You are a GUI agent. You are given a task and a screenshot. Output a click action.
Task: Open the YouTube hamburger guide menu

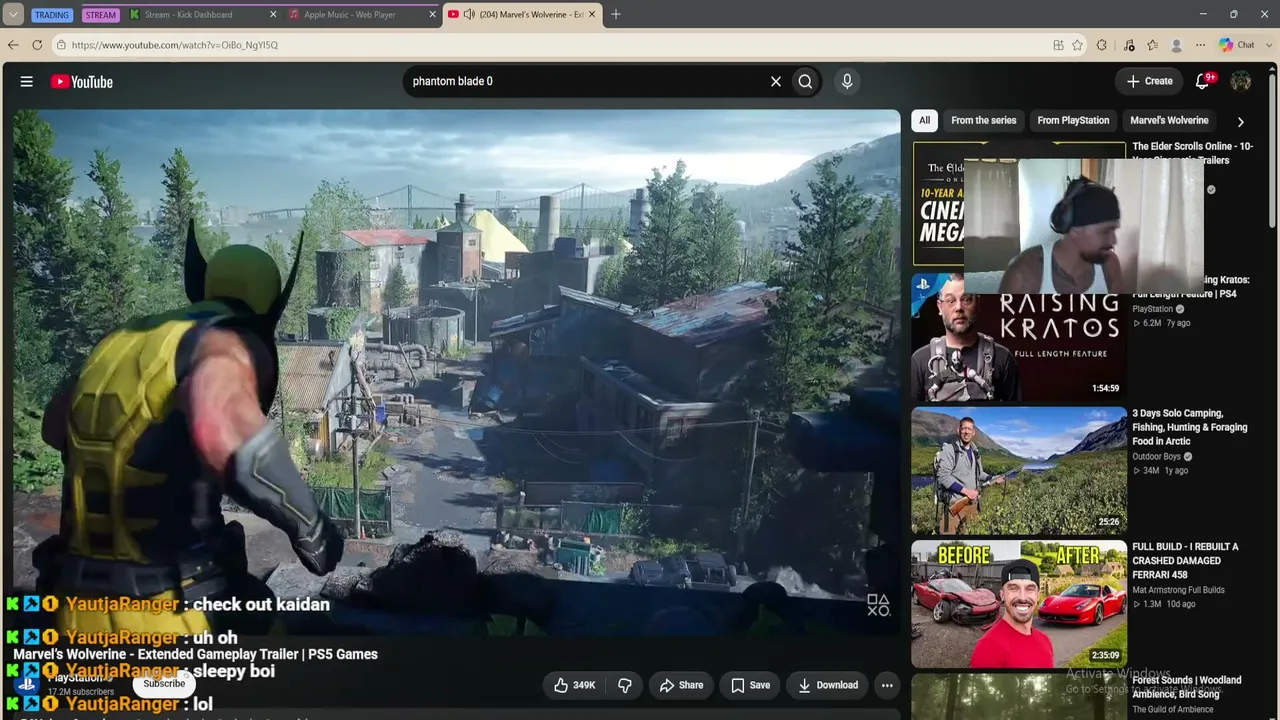[27, 82]
